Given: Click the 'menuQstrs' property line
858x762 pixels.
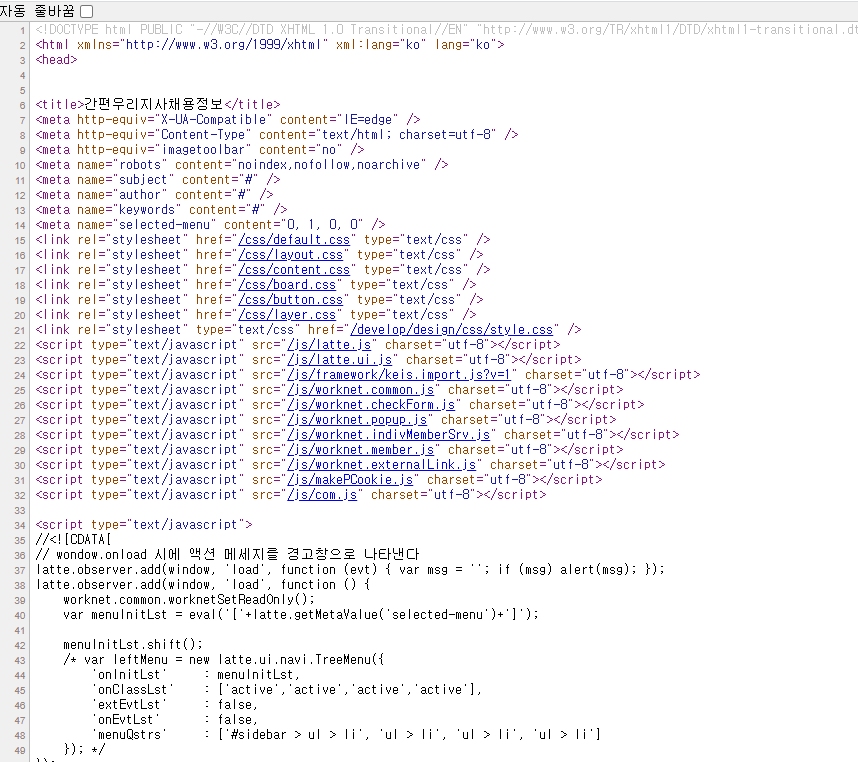Looking at the screenshot, I should point(346,734).
